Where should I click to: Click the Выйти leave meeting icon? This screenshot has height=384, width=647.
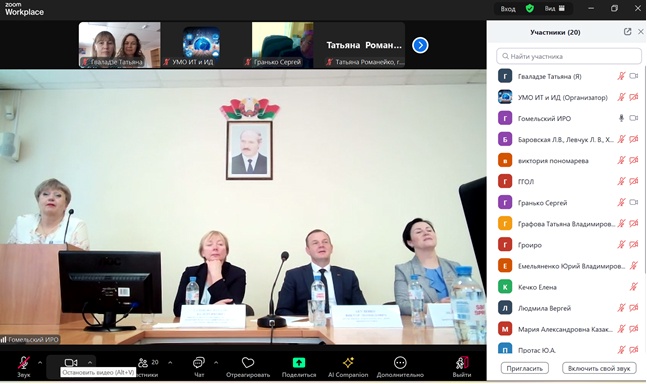pyautogui.click(x=462, y=363)
